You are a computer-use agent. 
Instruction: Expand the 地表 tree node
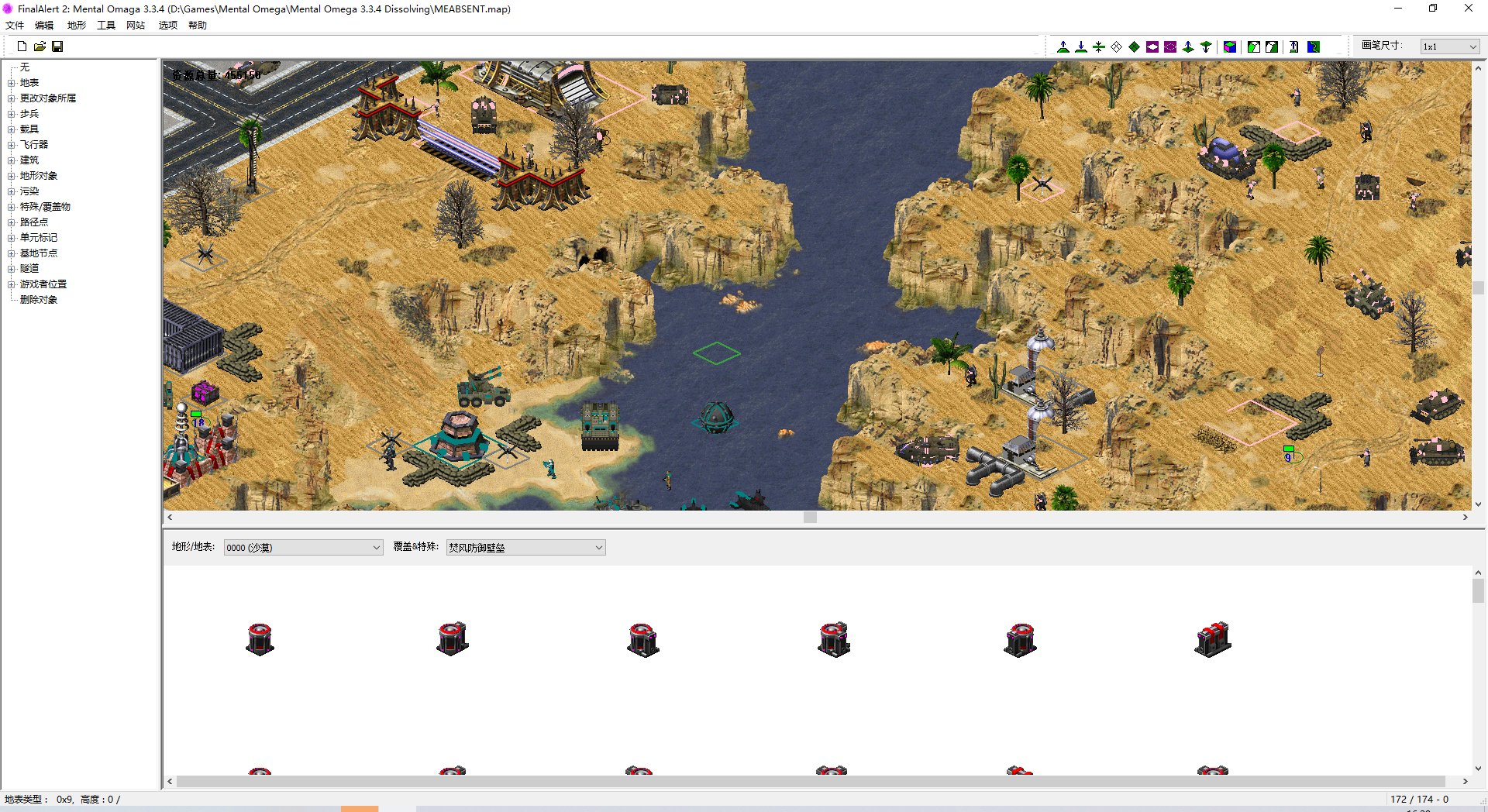(12, 83)
